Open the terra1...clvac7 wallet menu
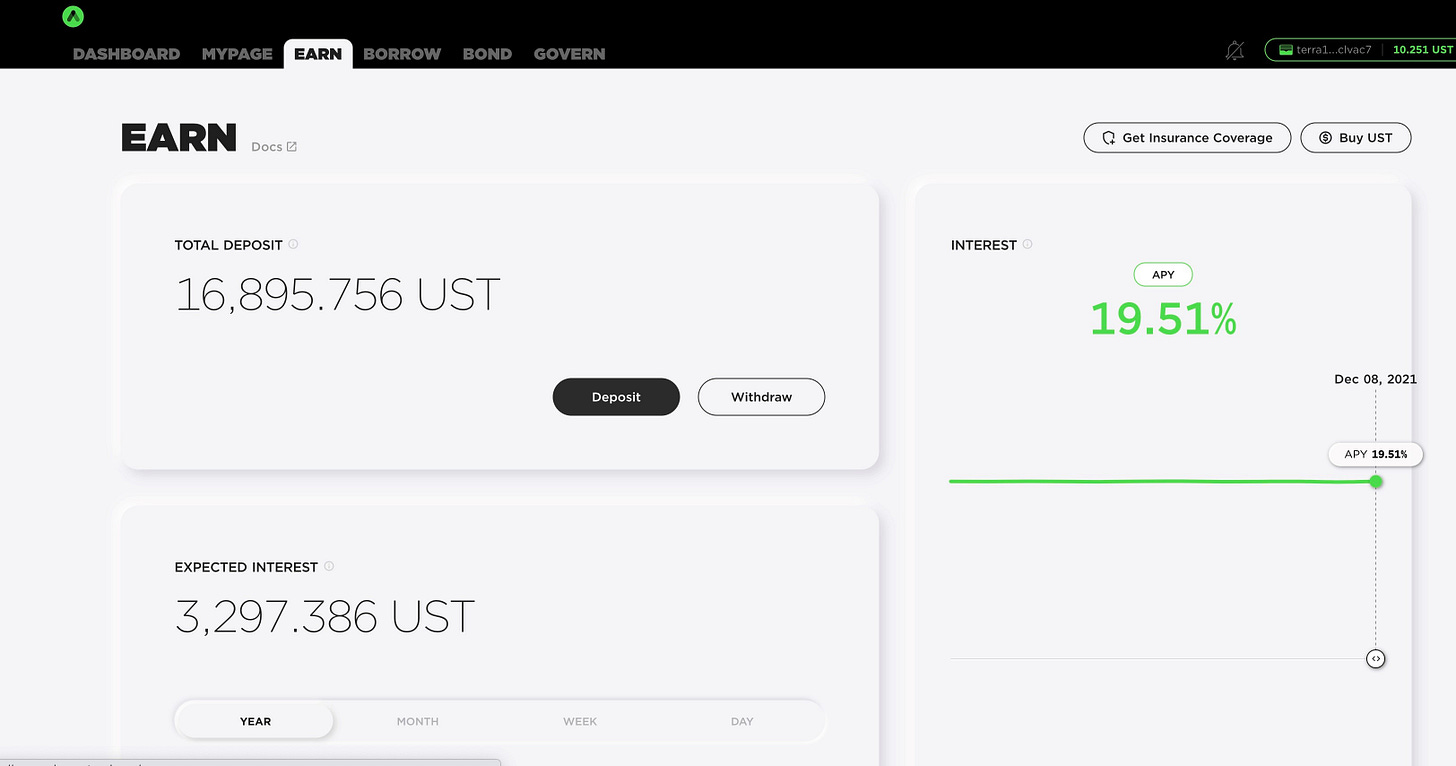The width and height of the screenshot is (1456, 766). tap(1360, 50)
